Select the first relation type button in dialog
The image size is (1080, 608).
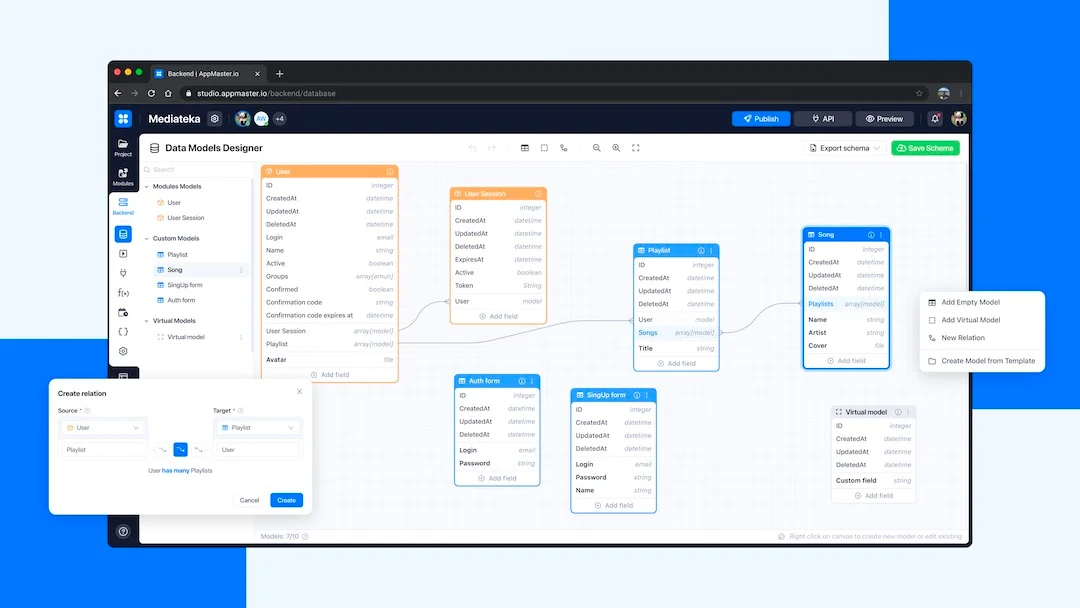(x=162, y=450)
